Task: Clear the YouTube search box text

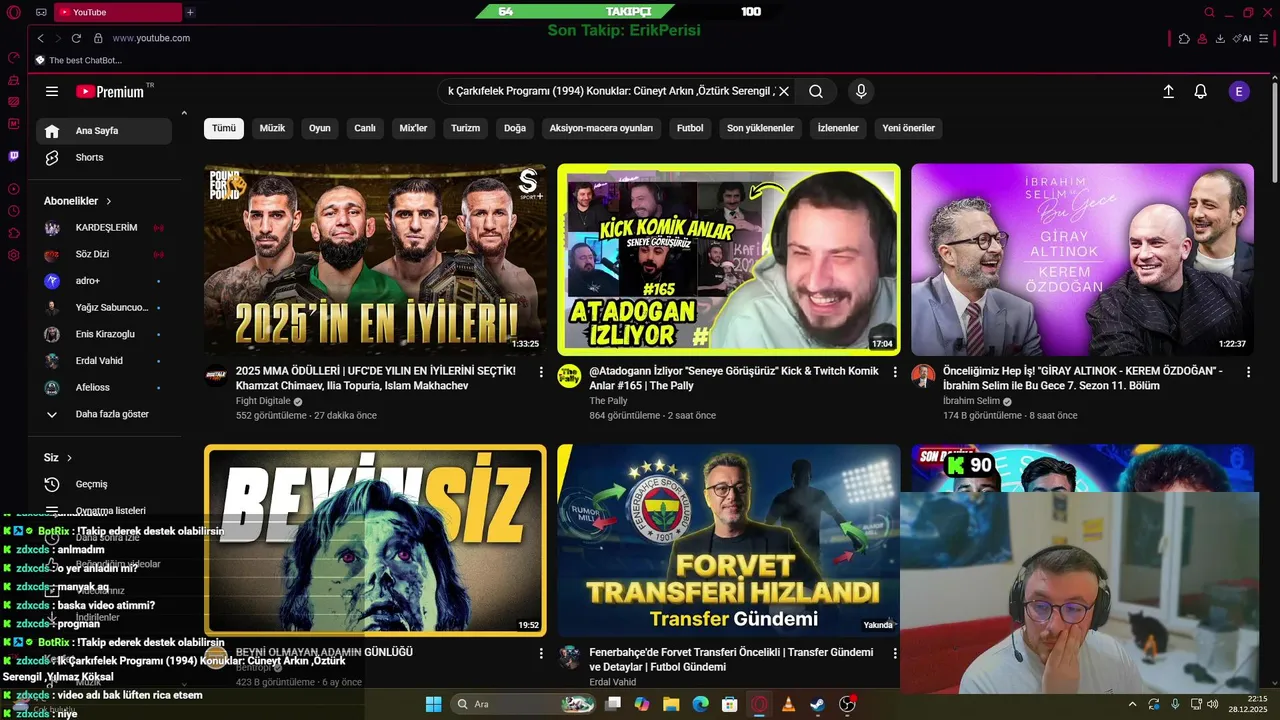Action: click(x=784, y=91)
